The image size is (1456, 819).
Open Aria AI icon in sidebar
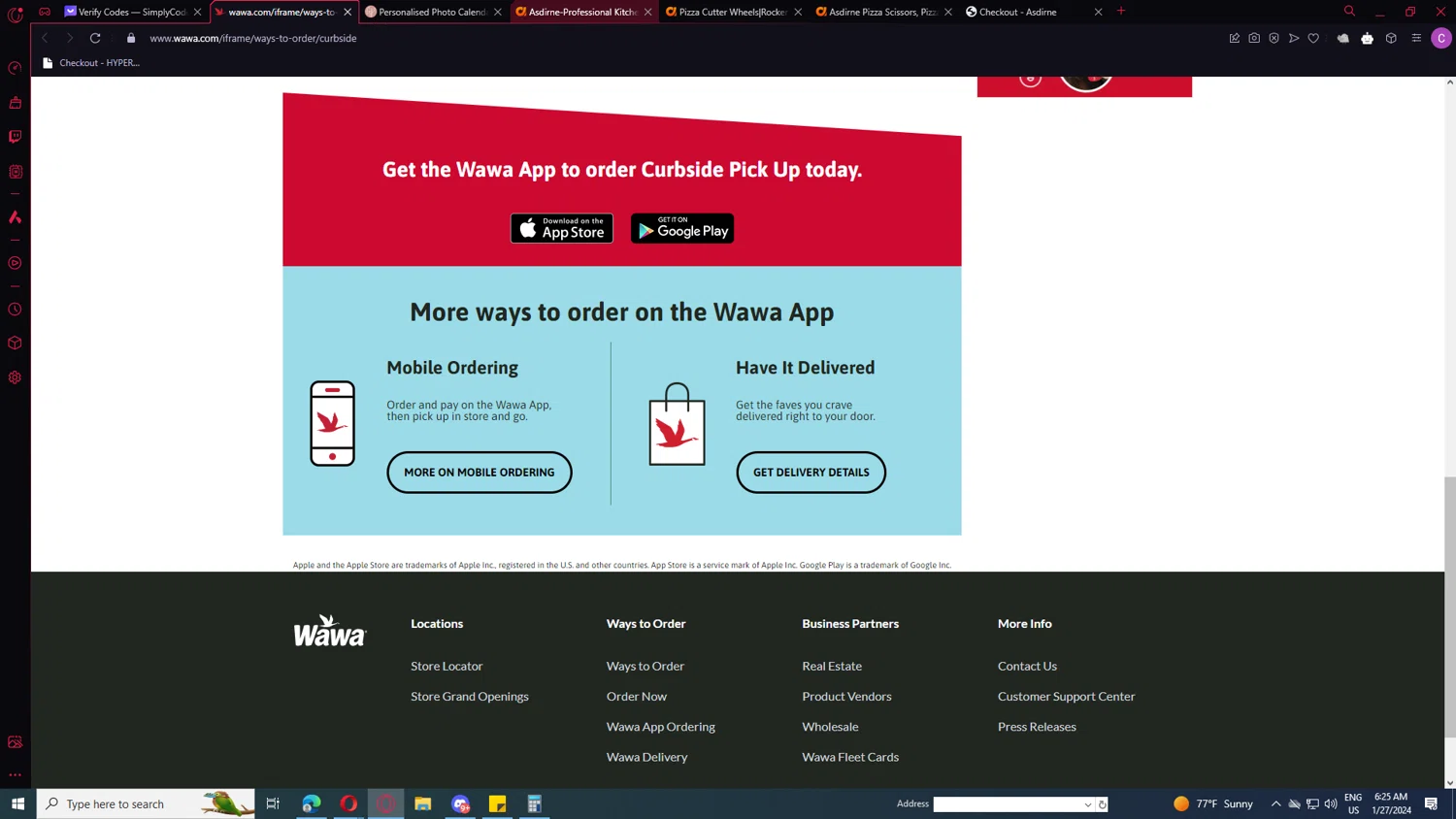coord(16,217)
